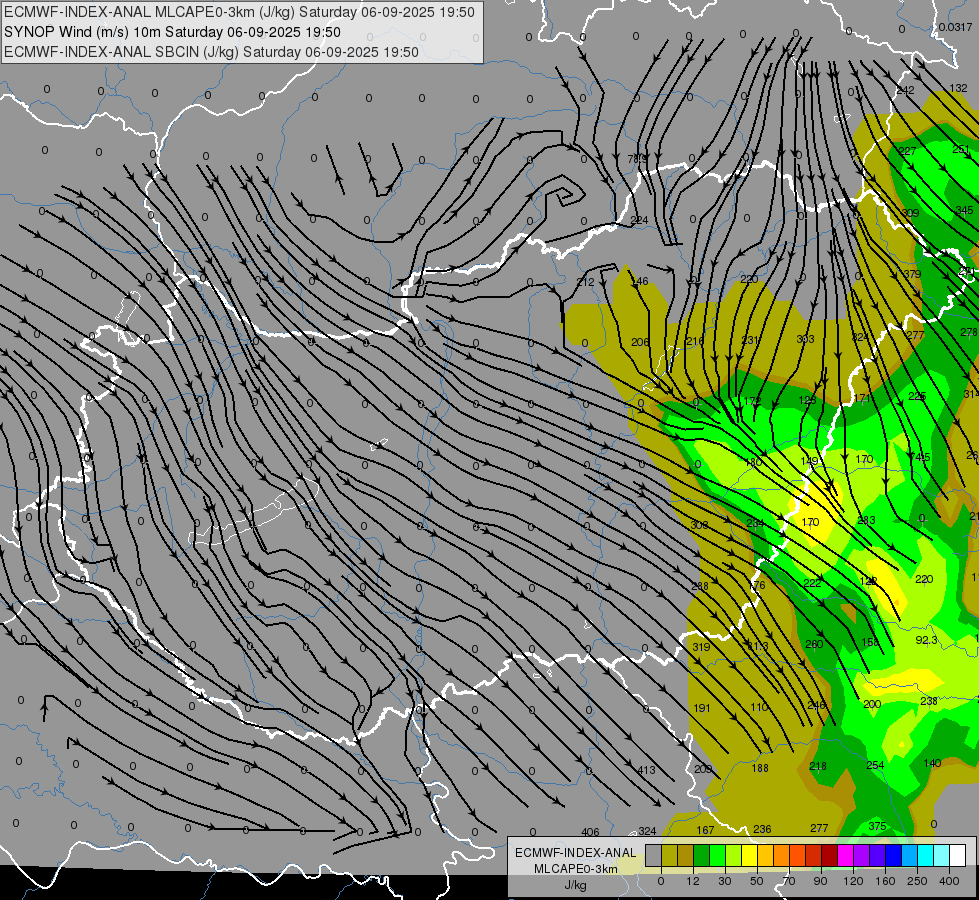Click the map value 254
Image resolution: width=979 pixels, height=900 pixels.
pos(875,765)
